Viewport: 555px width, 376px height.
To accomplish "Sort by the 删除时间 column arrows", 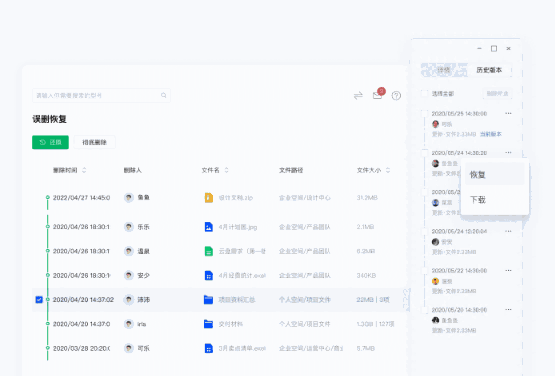I will [x=84, y=170].
